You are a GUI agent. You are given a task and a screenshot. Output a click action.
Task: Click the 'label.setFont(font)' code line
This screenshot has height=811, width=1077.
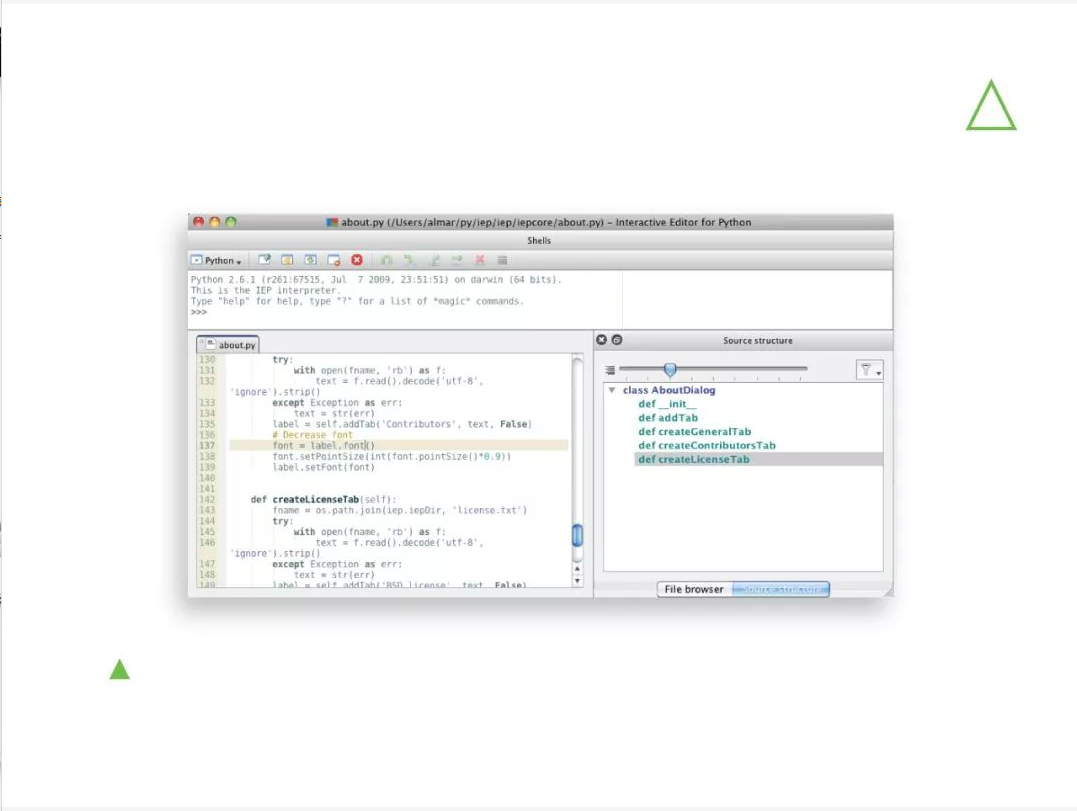(324, 467)
